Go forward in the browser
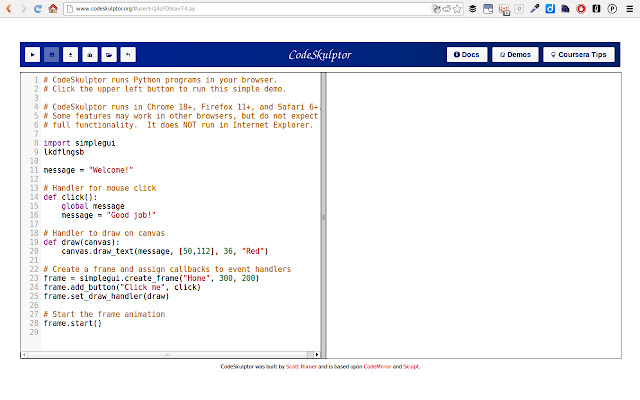 [23, 9]
